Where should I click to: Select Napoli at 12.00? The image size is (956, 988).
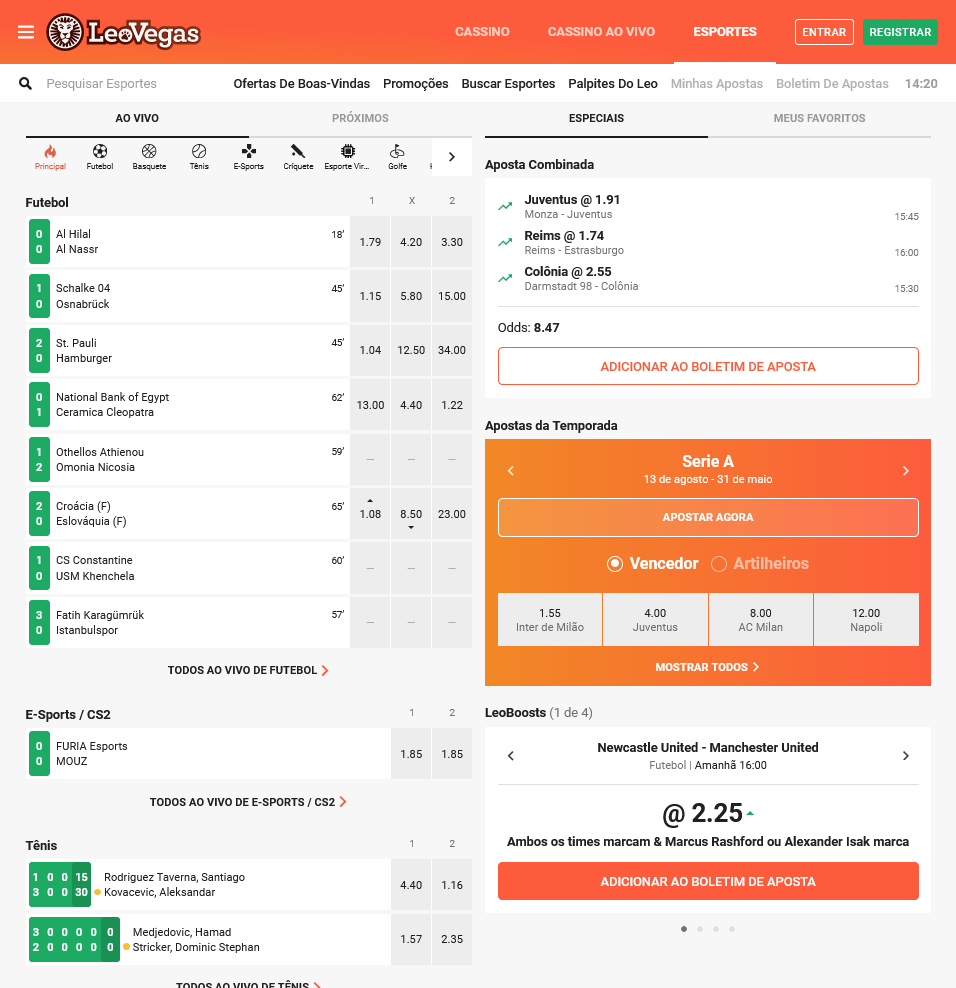[867, 619]
